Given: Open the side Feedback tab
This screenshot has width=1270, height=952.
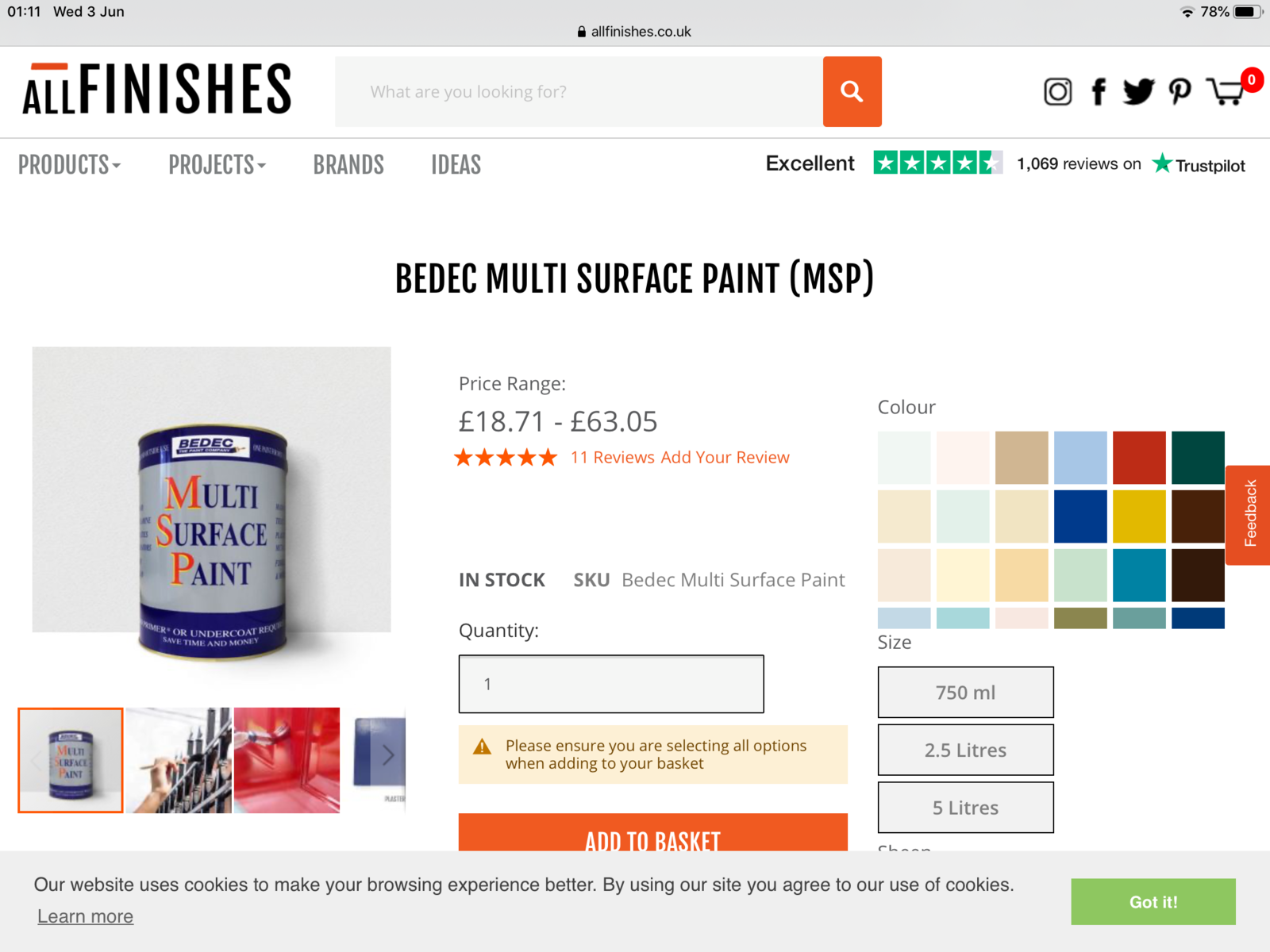Looking at the screenshot, I should 1250,514.
